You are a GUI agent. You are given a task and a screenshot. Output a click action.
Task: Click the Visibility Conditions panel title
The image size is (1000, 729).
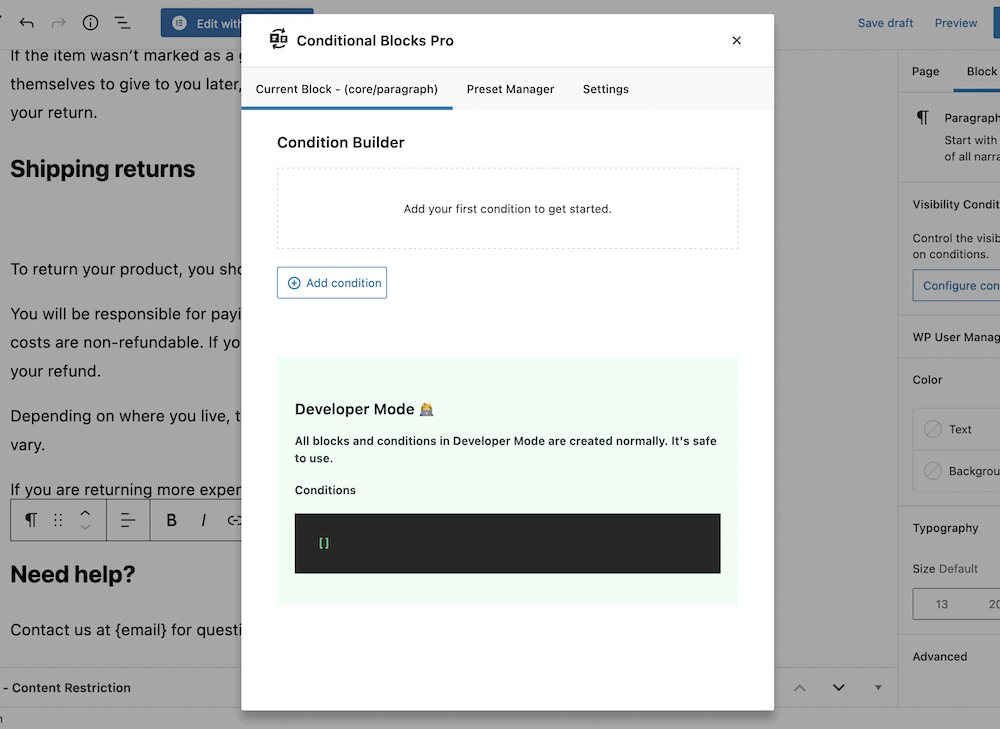[956, 204]
